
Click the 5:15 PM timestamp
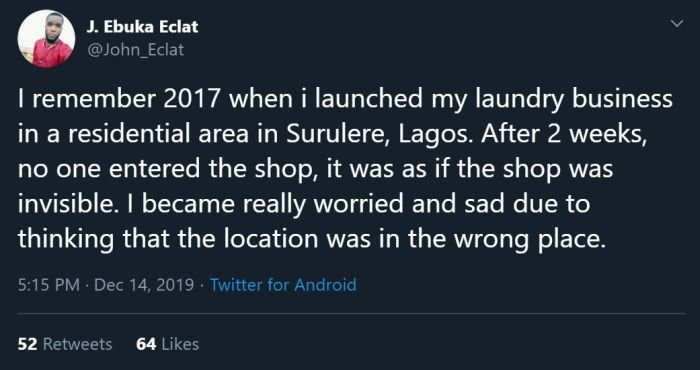point(49,284)
